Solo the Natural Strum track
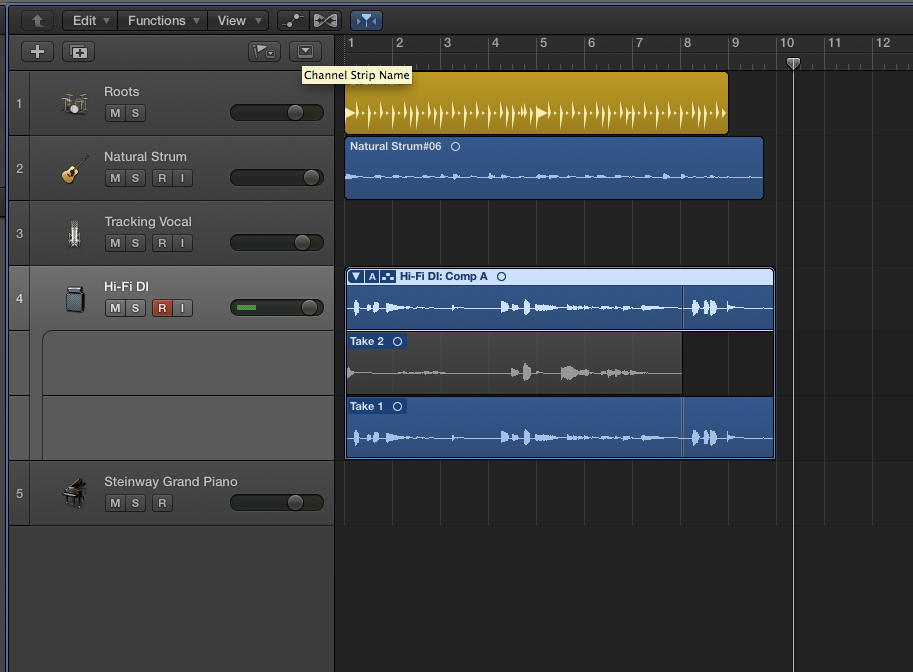 136,178
